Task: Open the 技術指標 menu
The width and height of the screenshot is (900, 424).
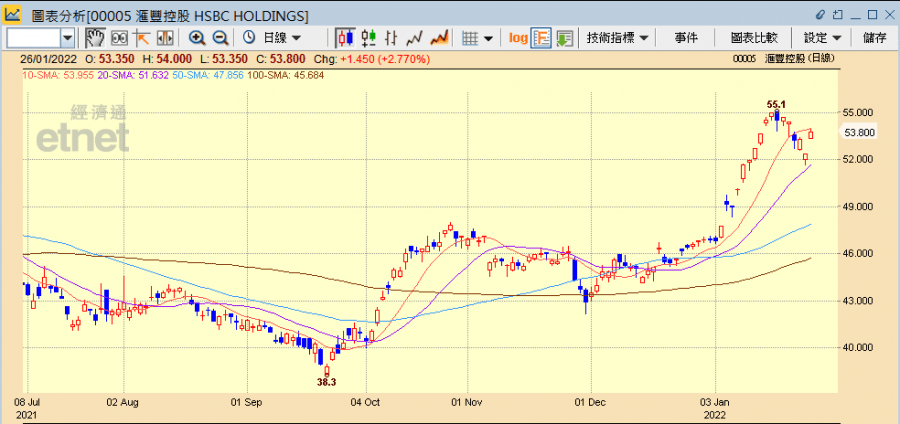Action: [617, 38]
